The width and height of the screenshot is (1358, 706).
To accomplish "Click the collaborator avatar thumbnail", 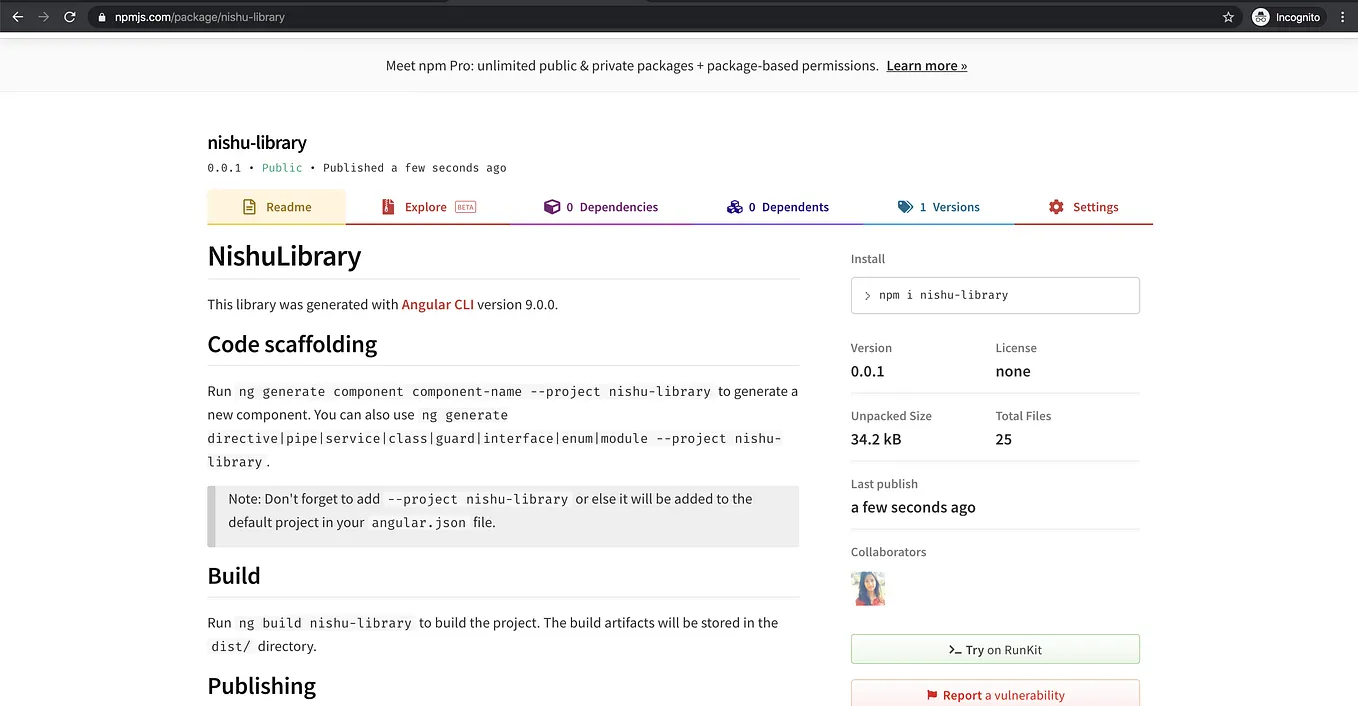I will (867, 588).
